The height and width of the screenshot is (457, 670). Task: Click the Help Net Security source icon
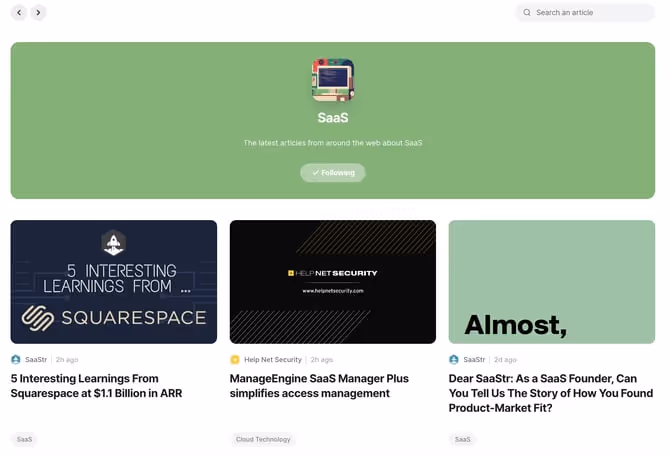click(x=235, y=360)
